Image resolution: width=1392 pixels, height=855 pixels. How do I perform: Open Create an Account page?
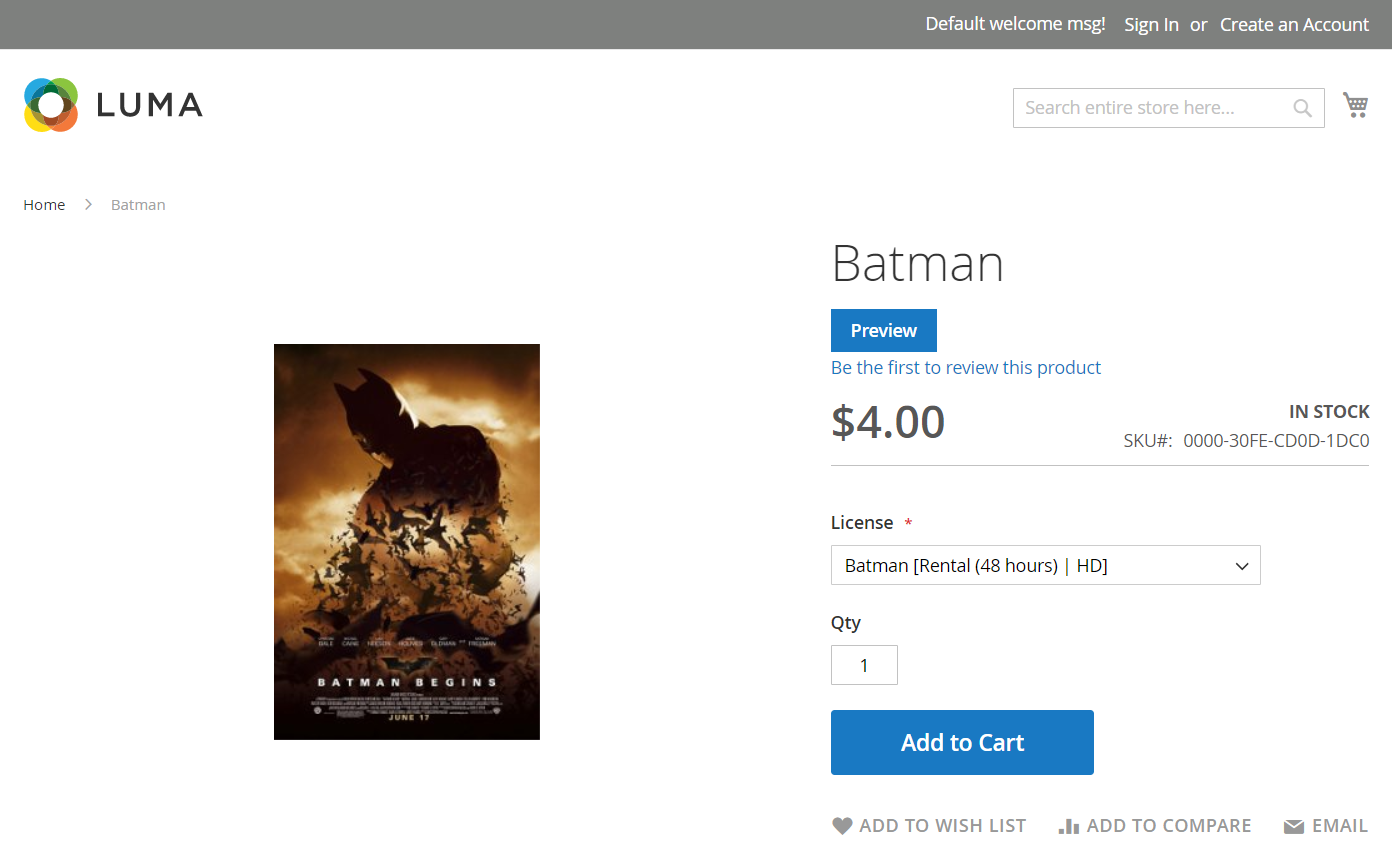[x=1294, y=24]
